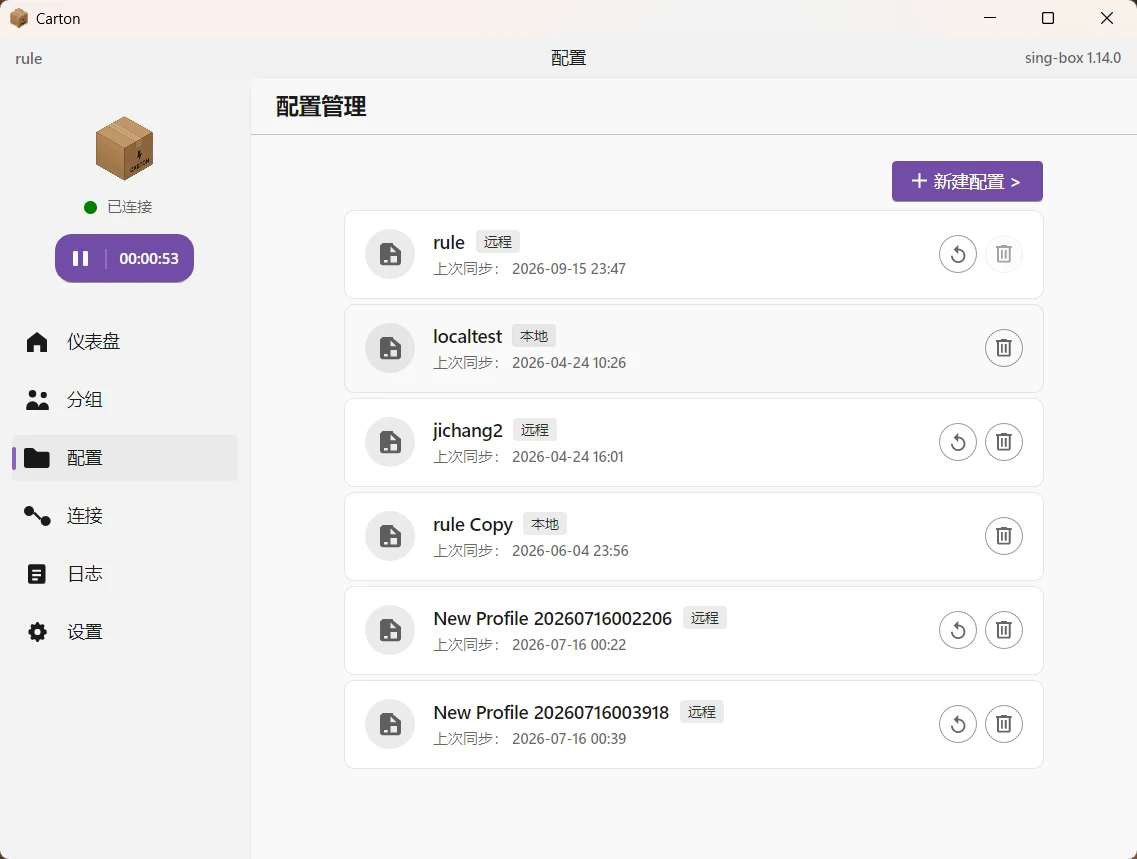Delete the jichang2 profile
1137x859 pixels.
point(1004,442)
